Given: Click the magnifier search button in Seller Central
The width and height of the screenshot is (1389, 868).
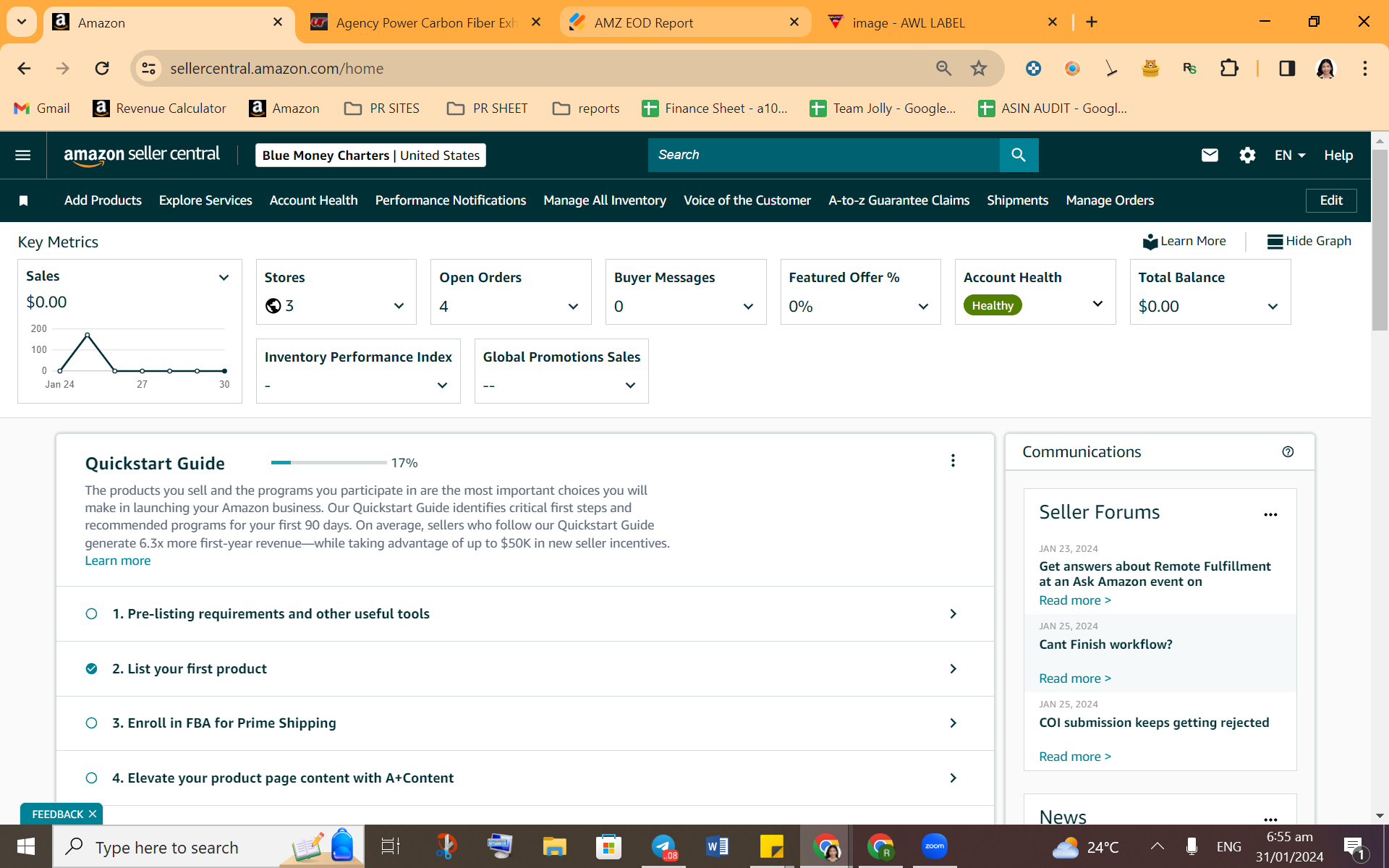Looking at the screenshot, I should point(1019,155).
